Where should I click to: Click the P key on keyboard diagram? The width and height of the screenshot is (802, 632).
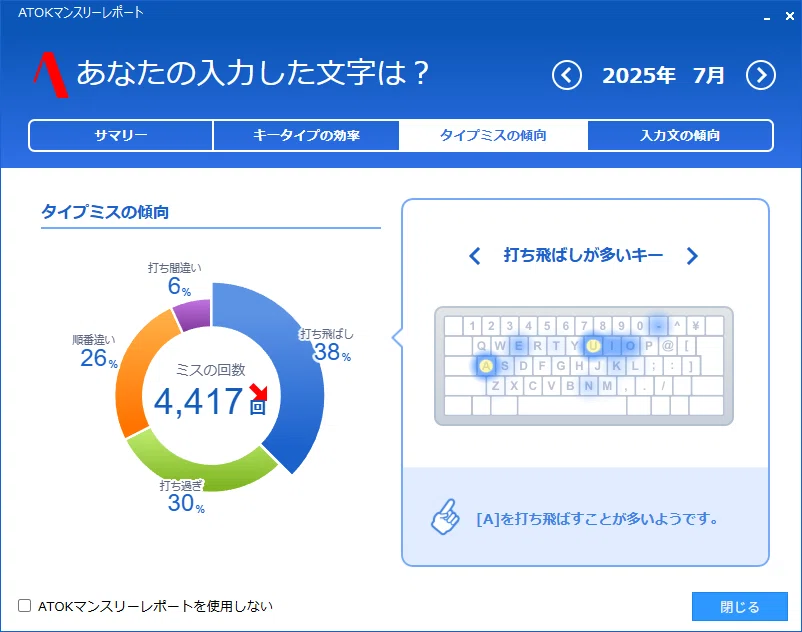(x=649, y=346)
